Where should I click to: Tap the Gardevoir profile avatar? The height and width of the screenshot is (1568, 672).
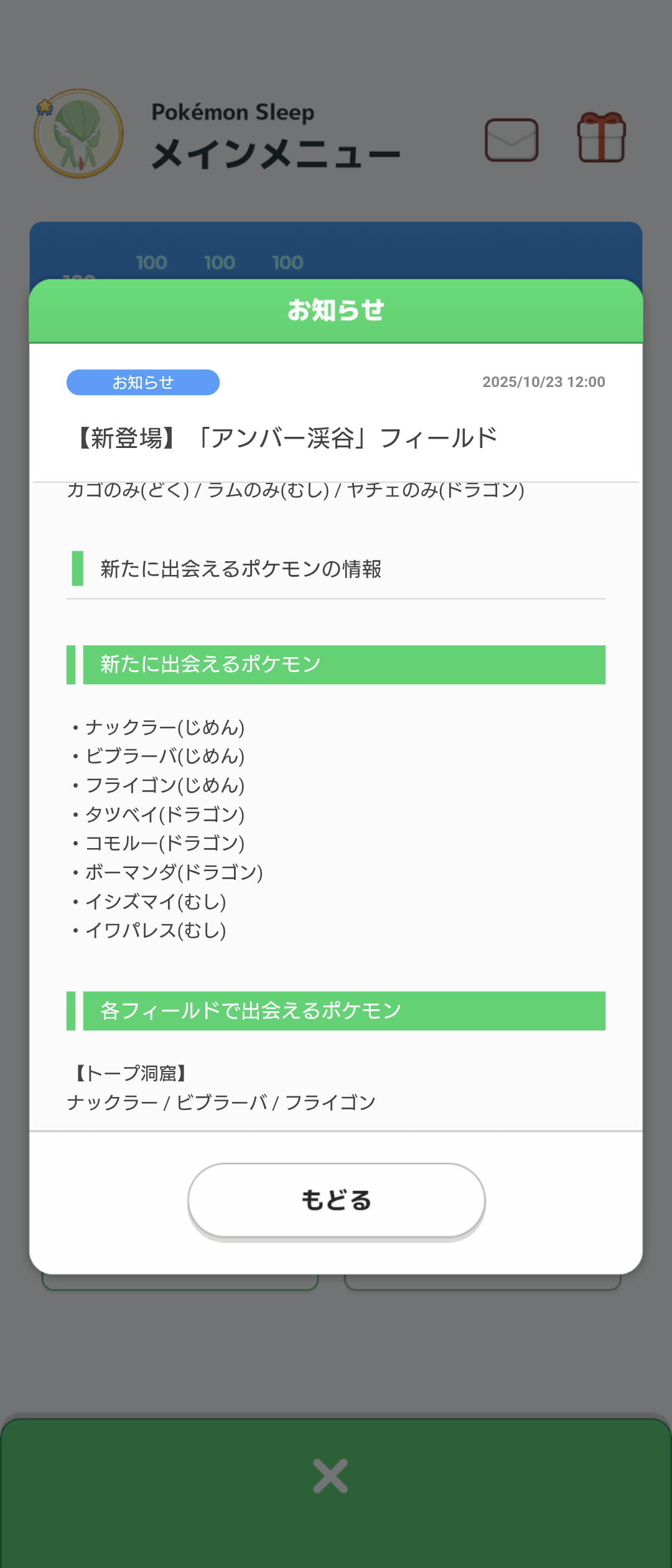point(78,134)
